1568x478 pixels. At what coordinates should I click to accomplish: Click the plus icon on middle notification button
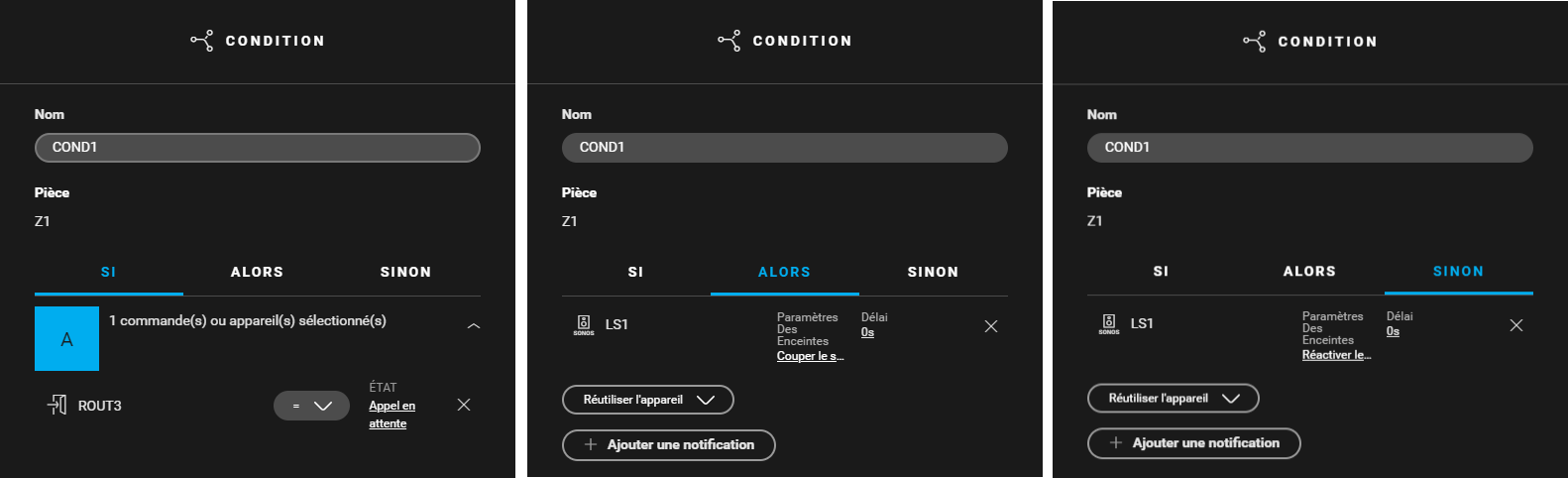point(591,444)
